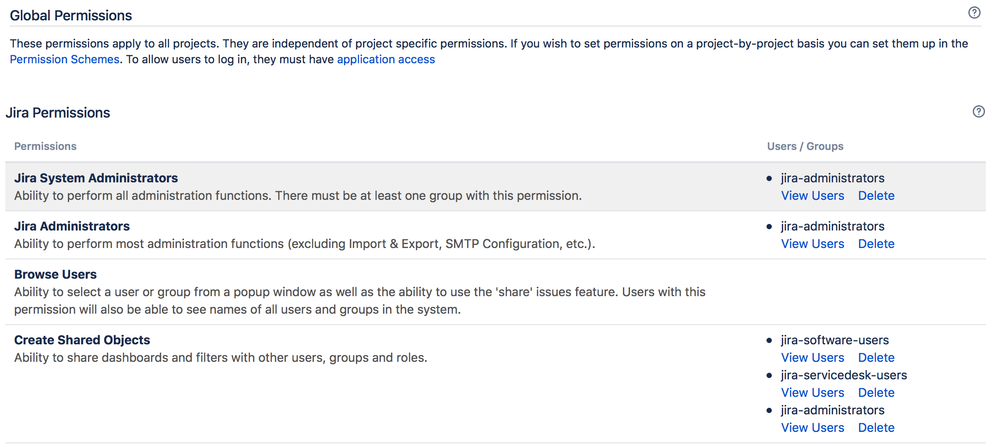Image resolution: width=999 pixels, height=447 pixels.
Task: Open help icon beside Global Permissions heading
Action: (974, 14)
